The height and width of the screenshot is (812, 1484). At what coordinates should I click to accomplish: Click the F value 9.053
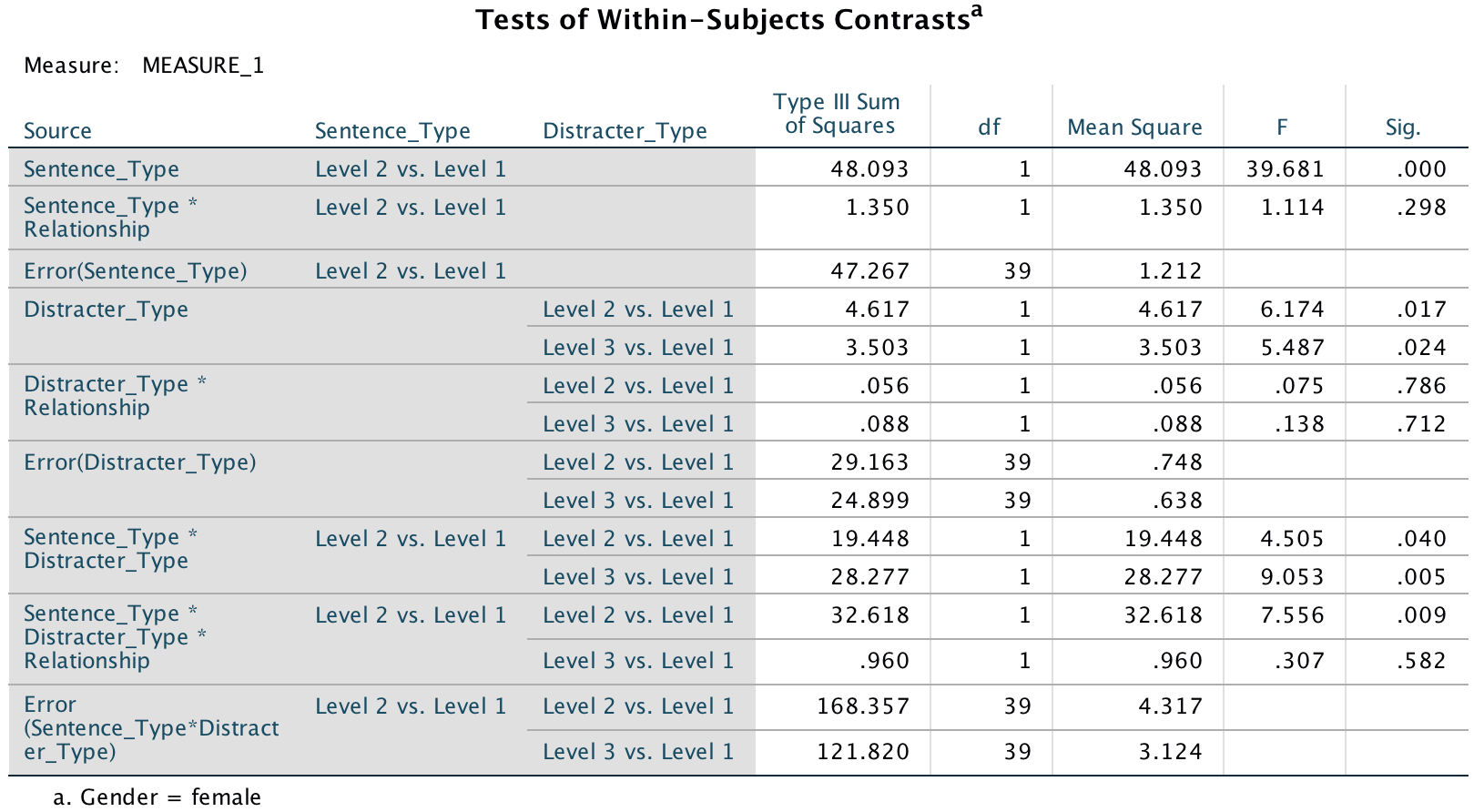[1292, 577]
